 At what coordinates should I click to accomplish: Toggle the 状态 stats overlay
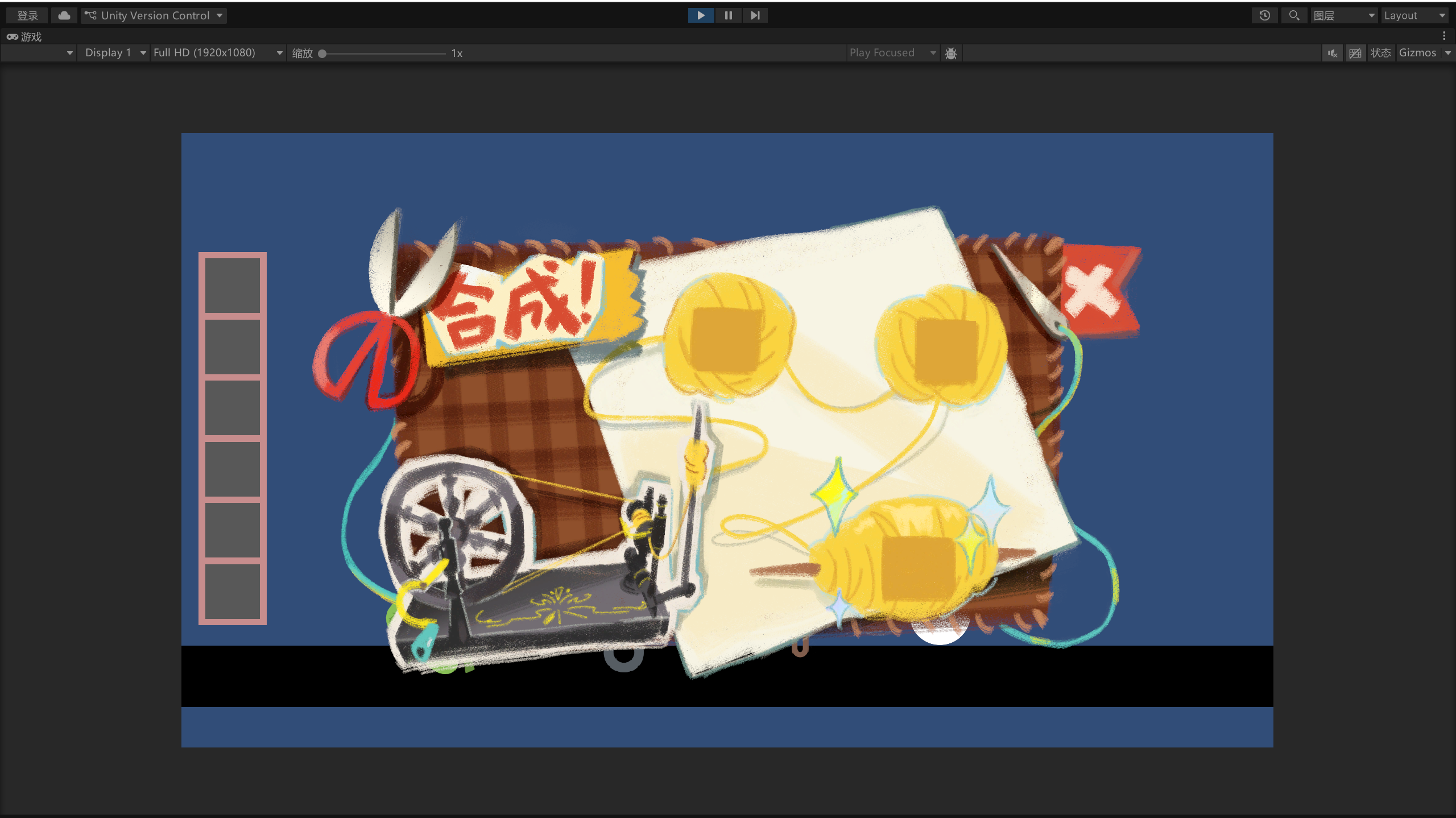(1380, 53)
